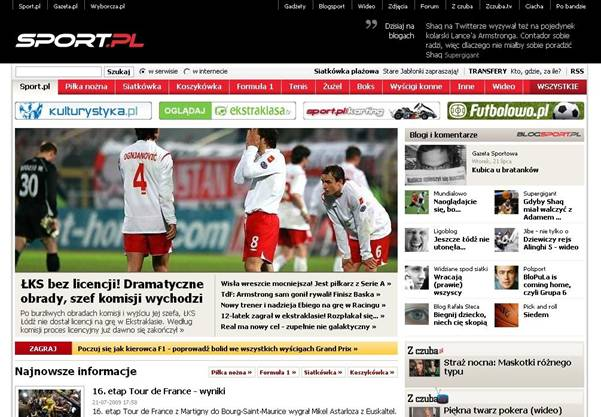
Task: Click the Sport.pl logo
Action: pyautogui.click(x=79, y=41)
